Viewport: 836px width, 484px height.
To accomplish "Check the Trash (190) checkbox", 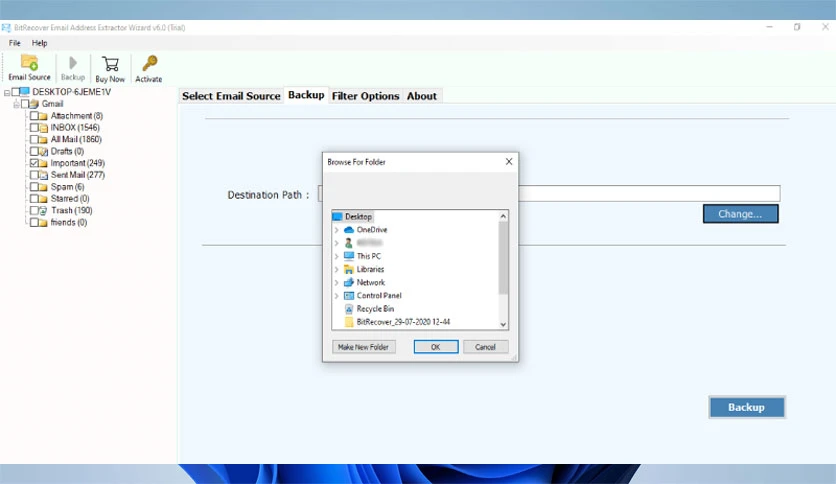I will 34,211.
